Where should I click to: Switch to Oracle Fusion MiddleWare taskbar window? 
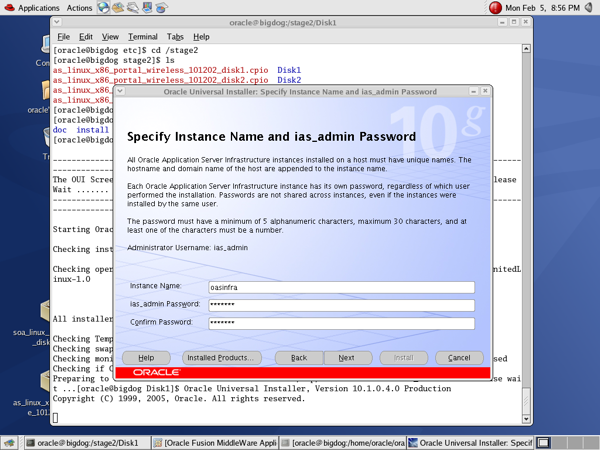pos(215,443)
